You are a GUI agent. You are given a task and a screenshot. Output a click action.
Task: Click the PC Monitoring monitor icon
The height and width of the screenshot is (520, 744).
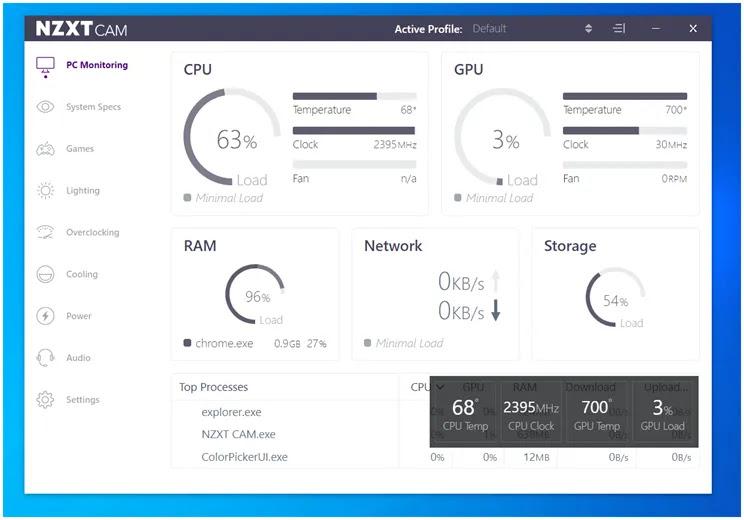click(x=46, y=67)
